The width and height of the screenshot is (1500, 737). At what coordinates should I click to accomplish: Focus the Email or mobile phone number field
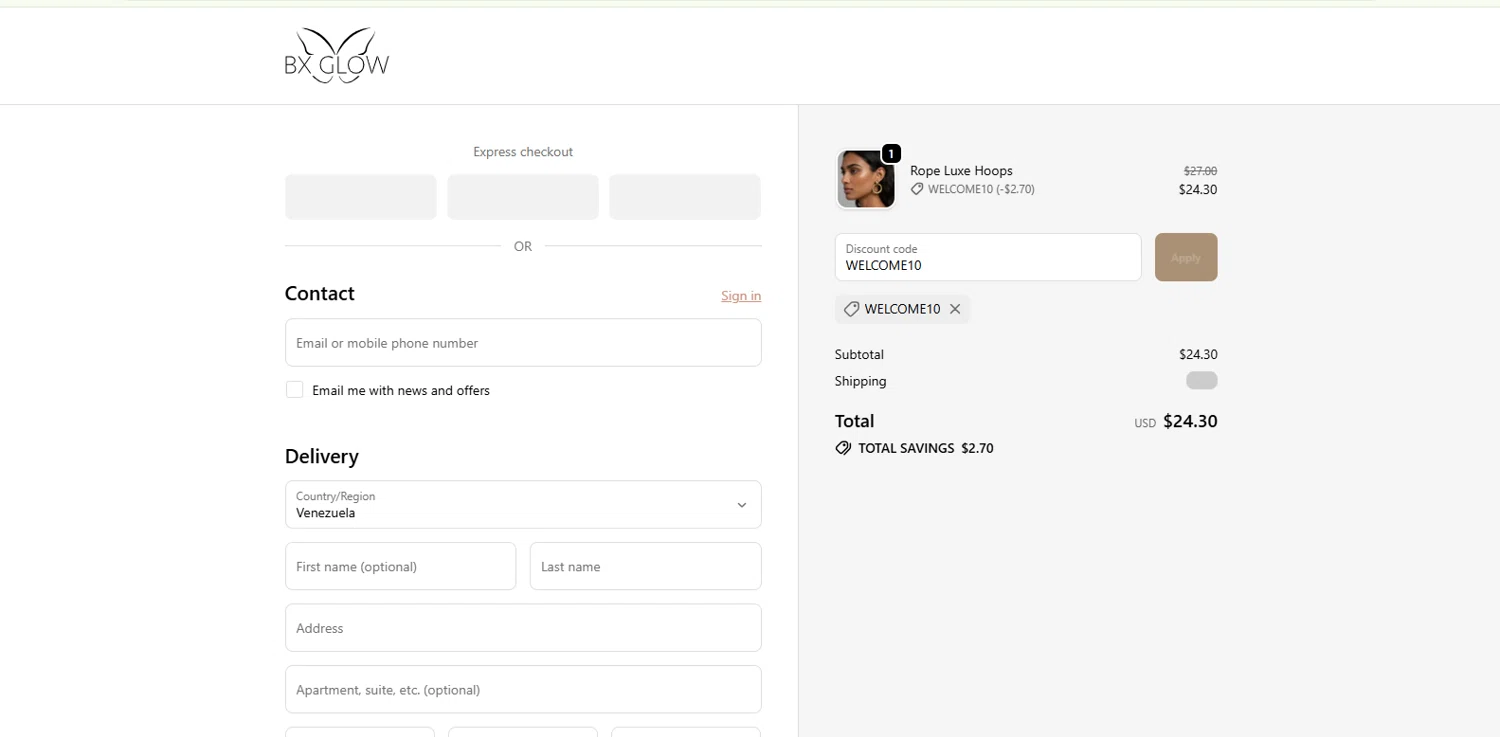[522, 343]
